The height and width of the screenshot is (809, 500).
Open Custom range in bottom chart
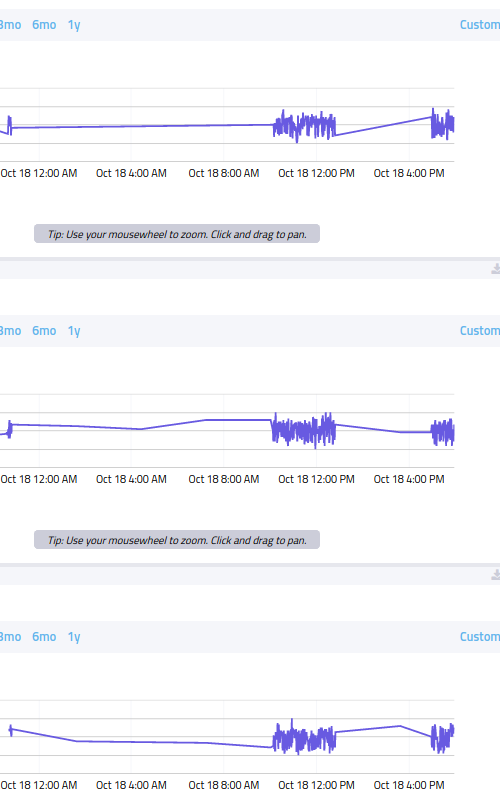pos(480,637)
